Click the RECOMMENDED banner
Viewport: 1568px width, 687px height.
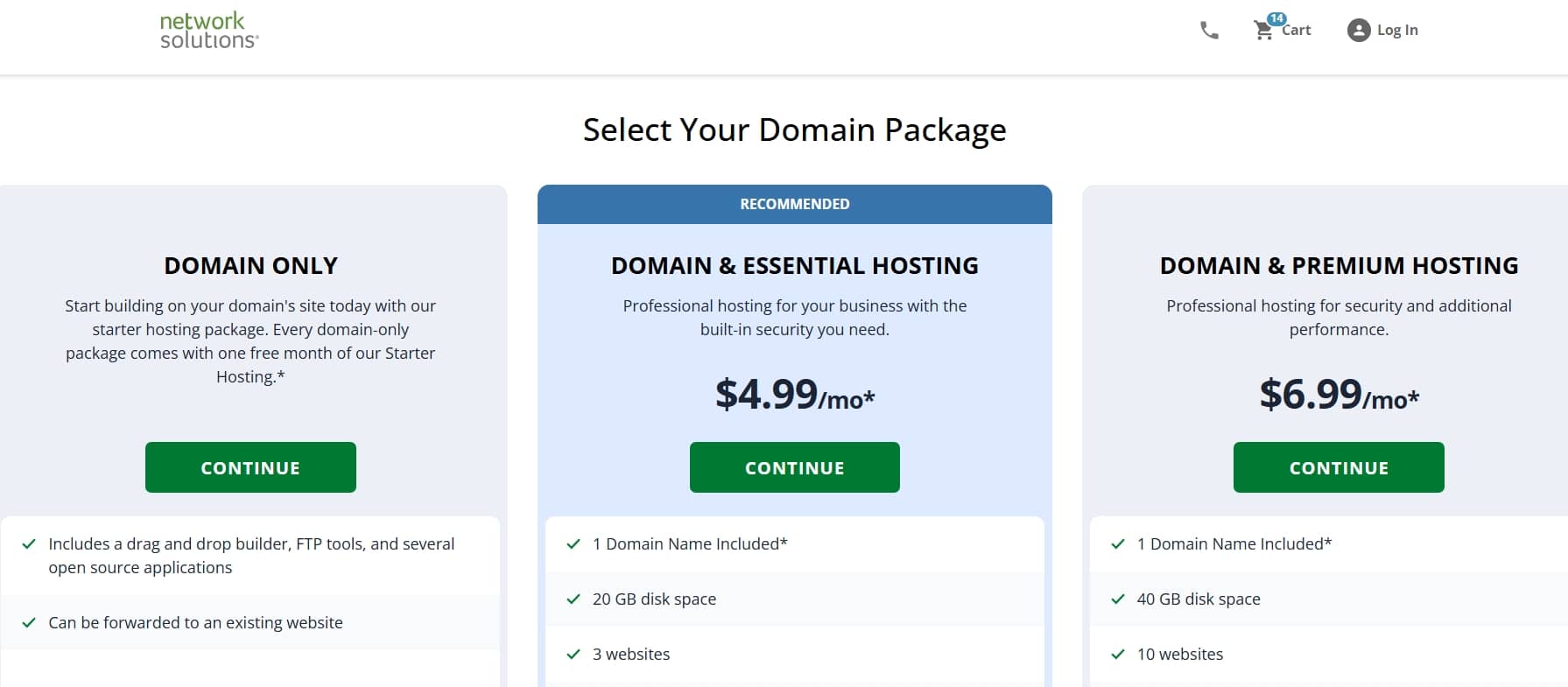click(x=794, y=203)
